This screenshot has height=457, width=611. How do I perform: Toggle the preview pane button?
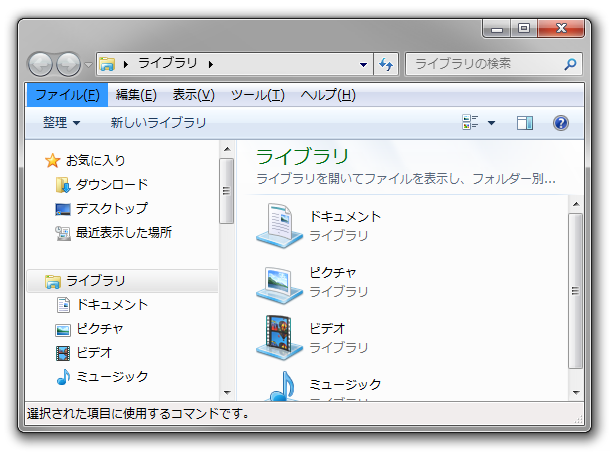[x=525, y=123]
